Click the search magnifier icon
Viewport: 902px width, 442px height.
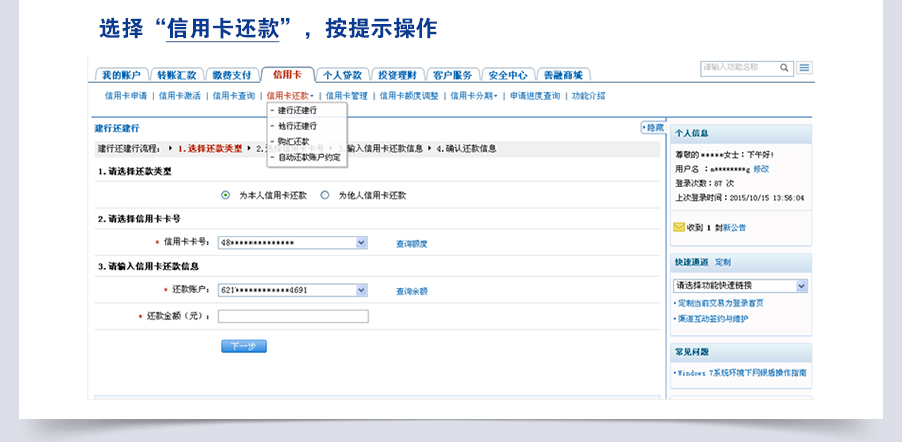785,68
